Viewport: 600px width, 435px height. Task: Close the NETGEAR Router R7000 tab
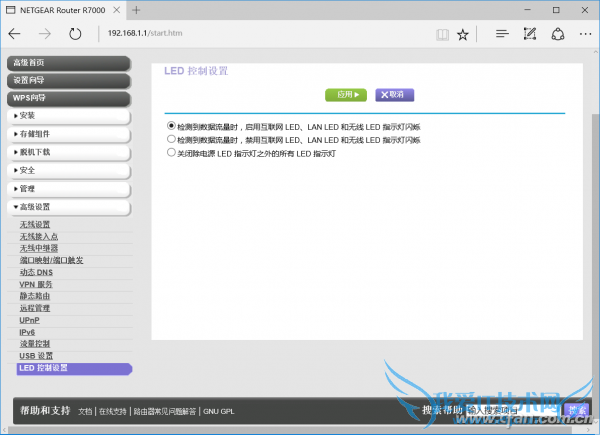tap(117, 10)
